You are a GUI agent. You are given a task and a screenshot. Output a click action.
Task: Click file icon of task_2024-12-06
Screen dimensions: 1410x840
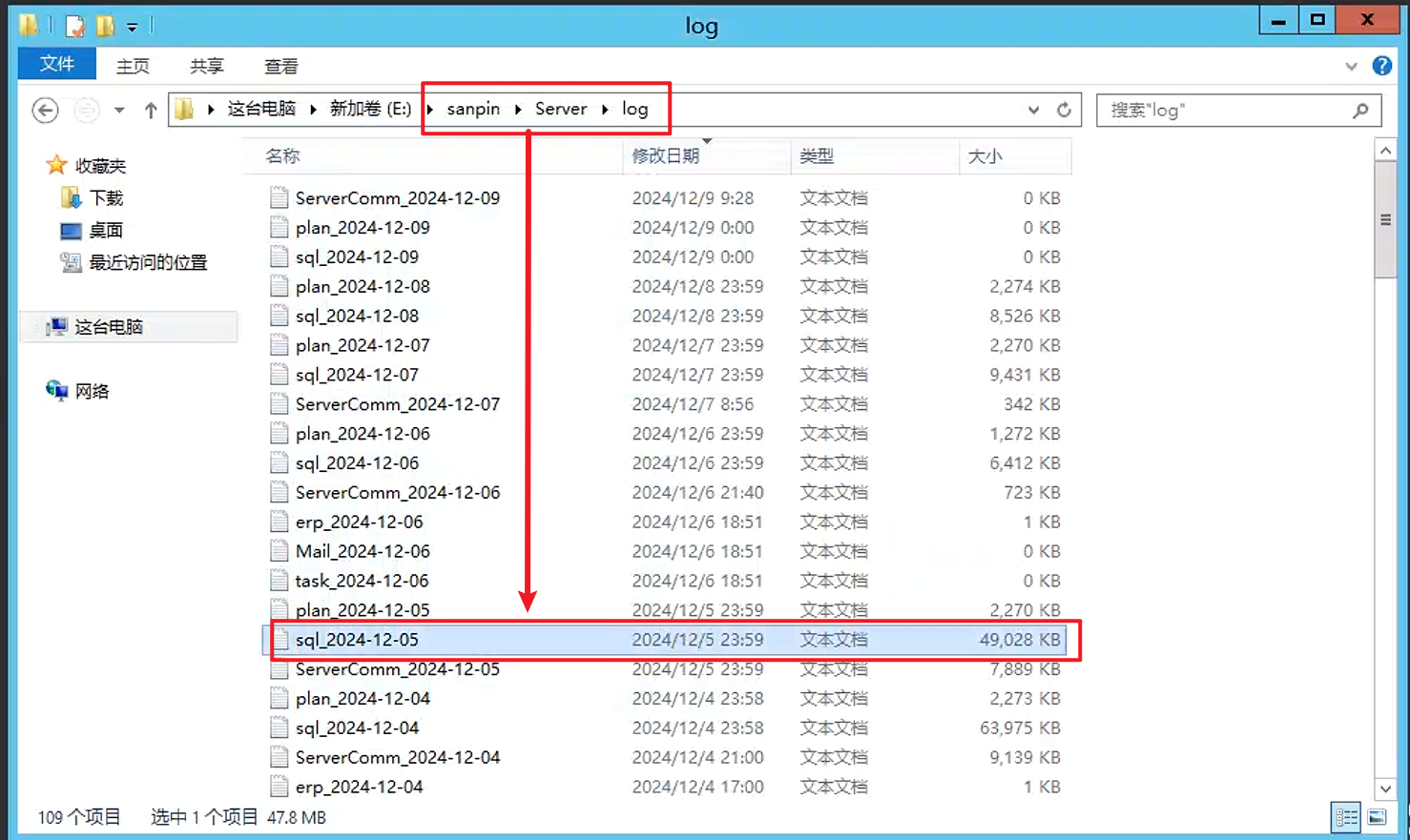pos(279,581)
